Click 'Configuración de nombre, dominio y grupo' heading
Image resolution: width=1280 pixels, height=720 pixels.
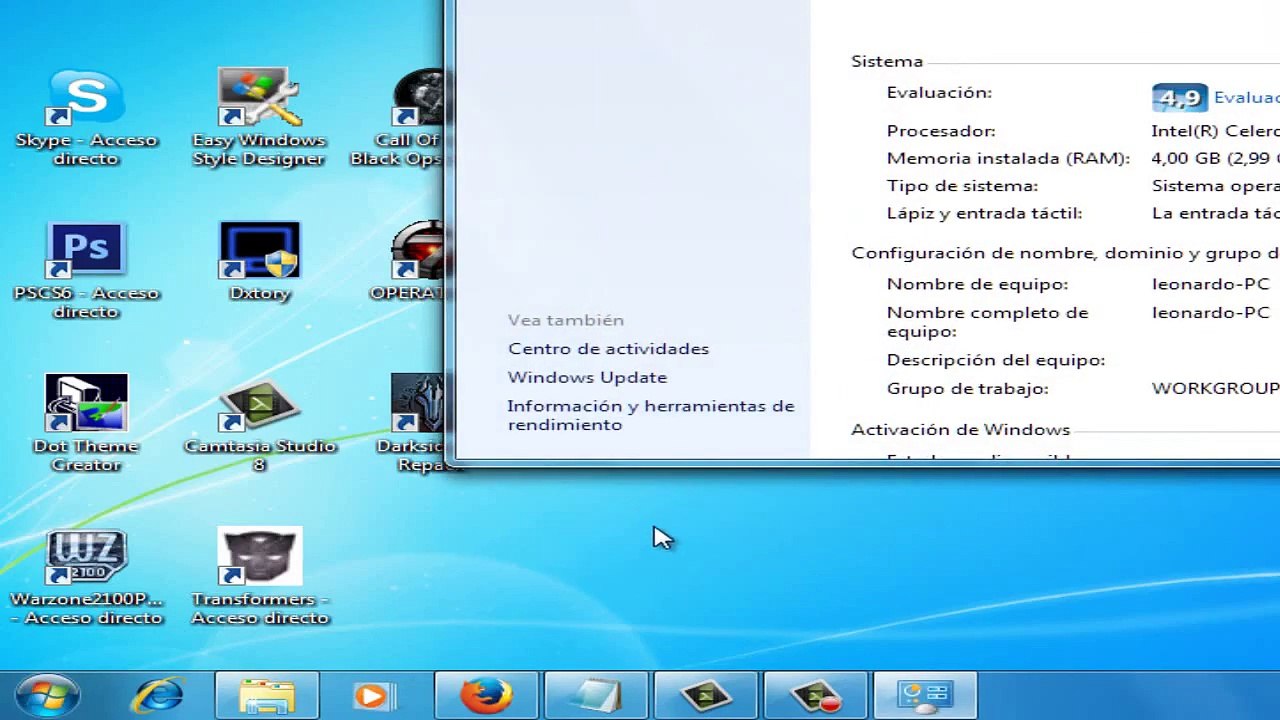(1065, 254)
